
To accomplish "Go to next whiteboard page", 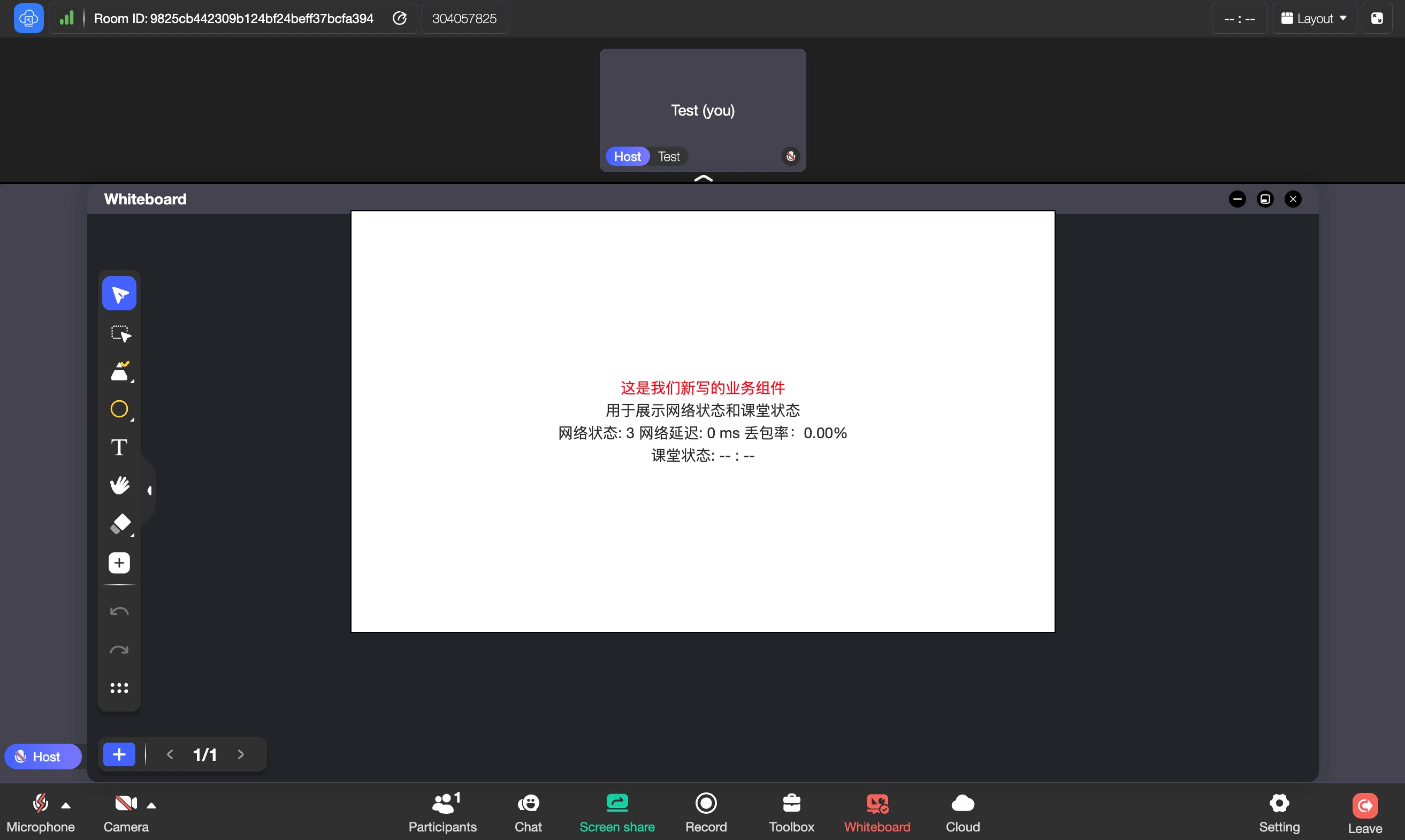I will coord(241,754).
